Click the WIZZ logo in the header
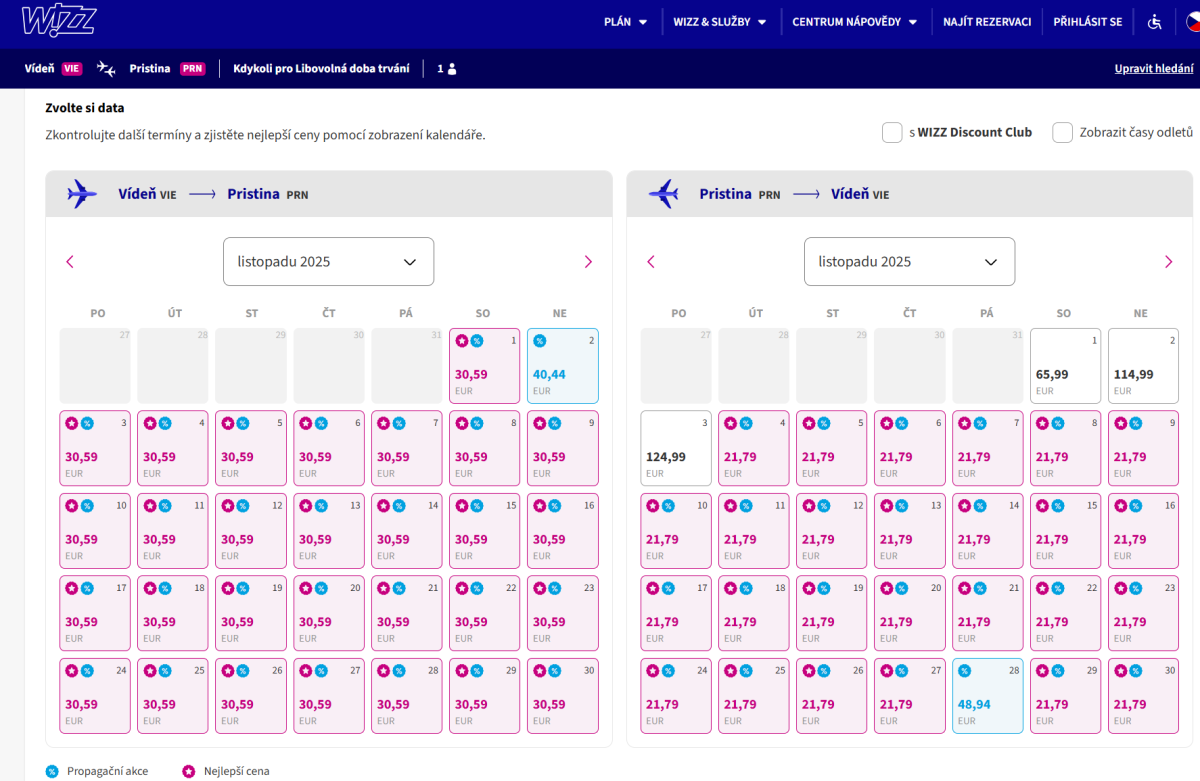 coord(61,21)
